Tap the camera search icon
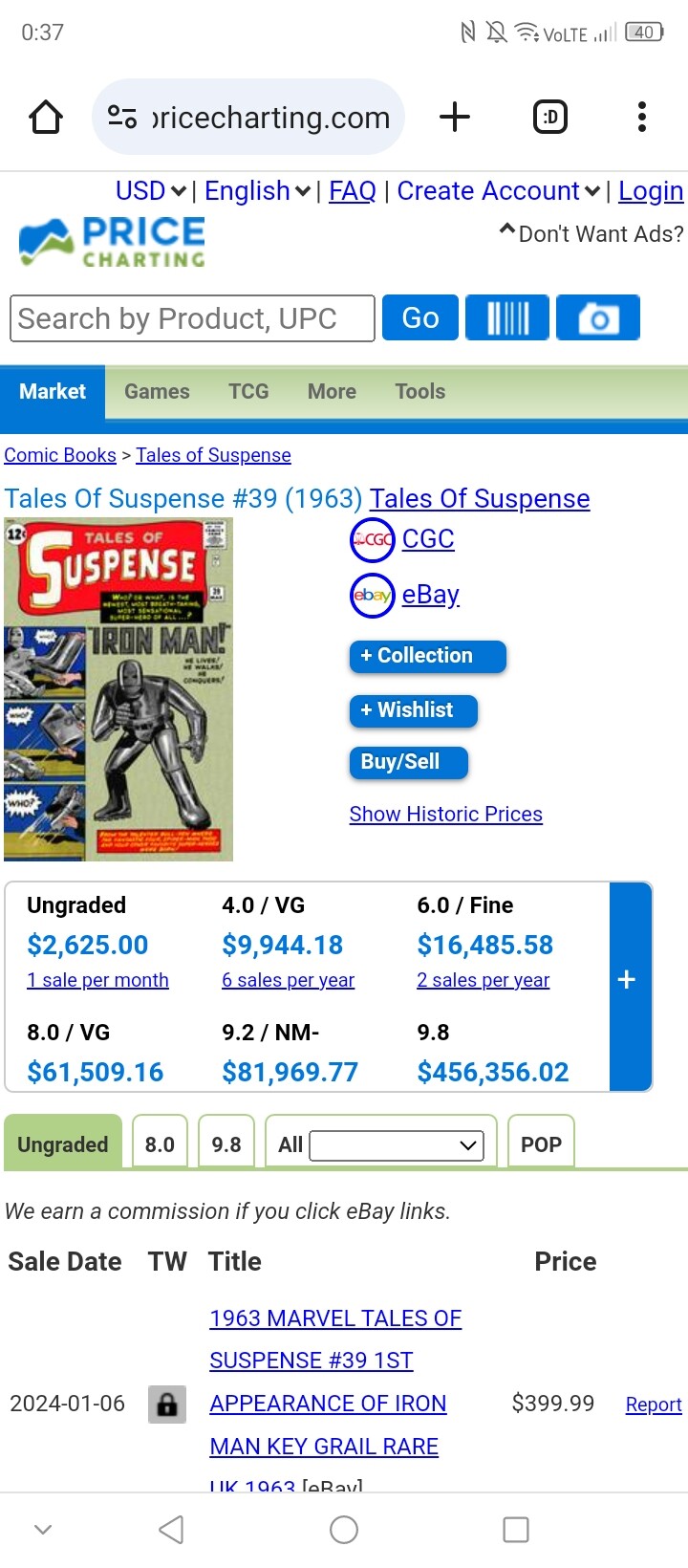The height and width of the screenshot is (1568, 688). click(598, 317)
